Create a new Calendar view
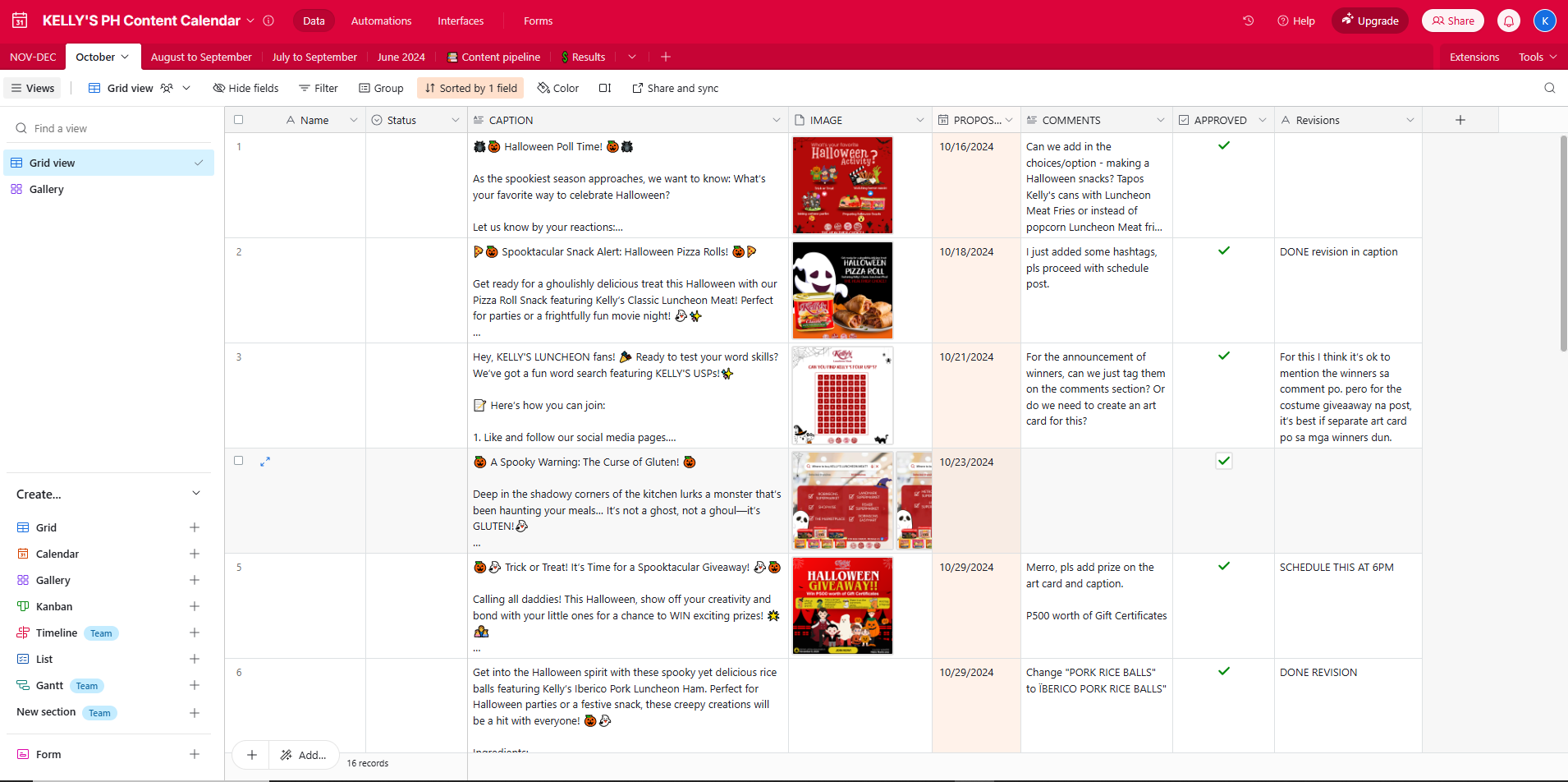The height and width of the screenshot is (782, 1568). coord(195,554)
